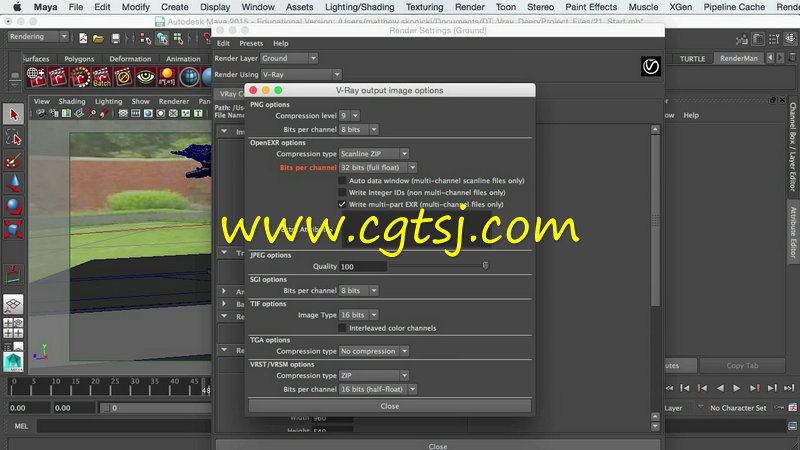Screen dimensions: 800x450
Task: Open SGI Bits per channel dropdown
Action: point(359,290)
